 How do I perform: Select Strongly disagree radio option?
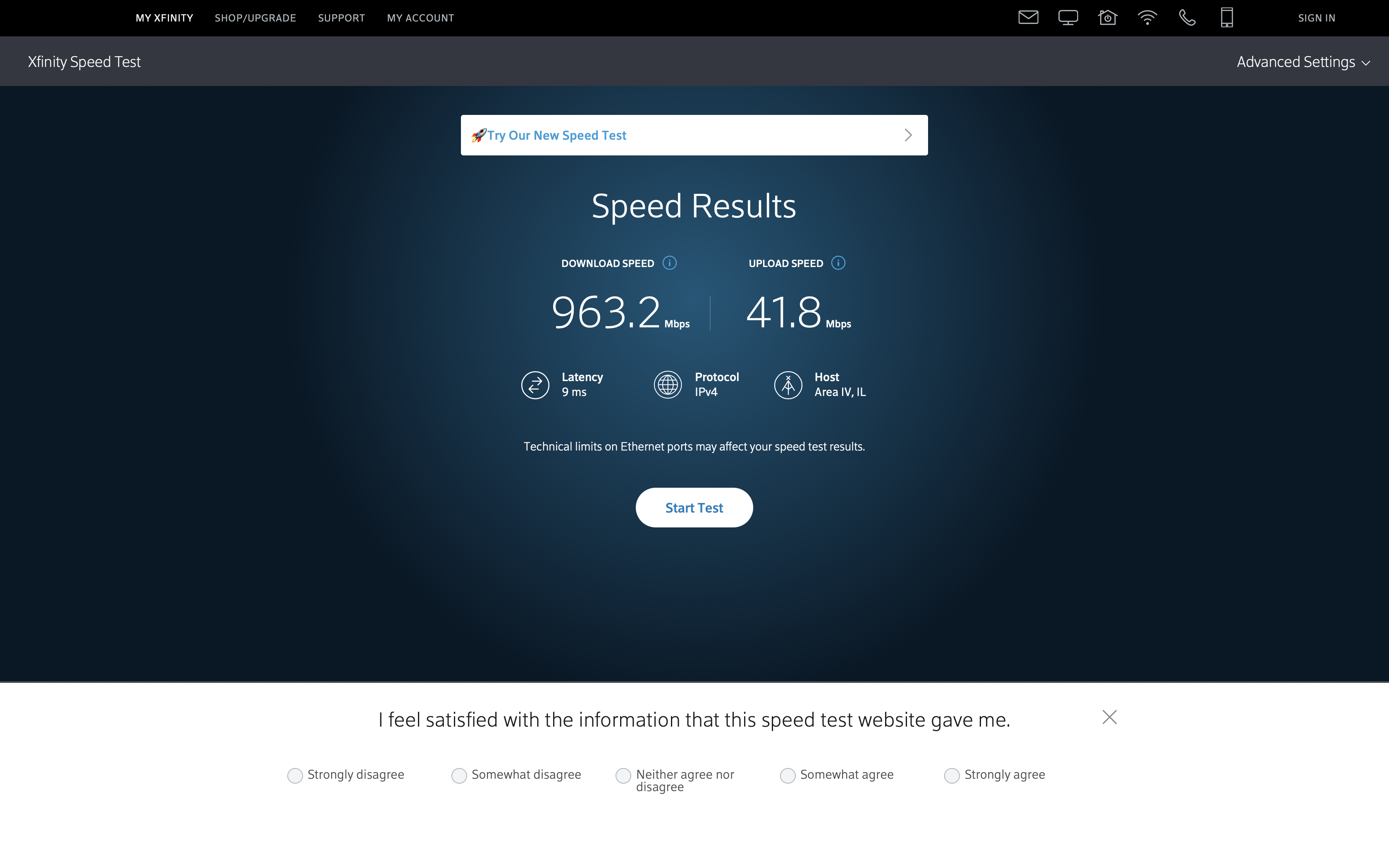[x=294, y=775]
